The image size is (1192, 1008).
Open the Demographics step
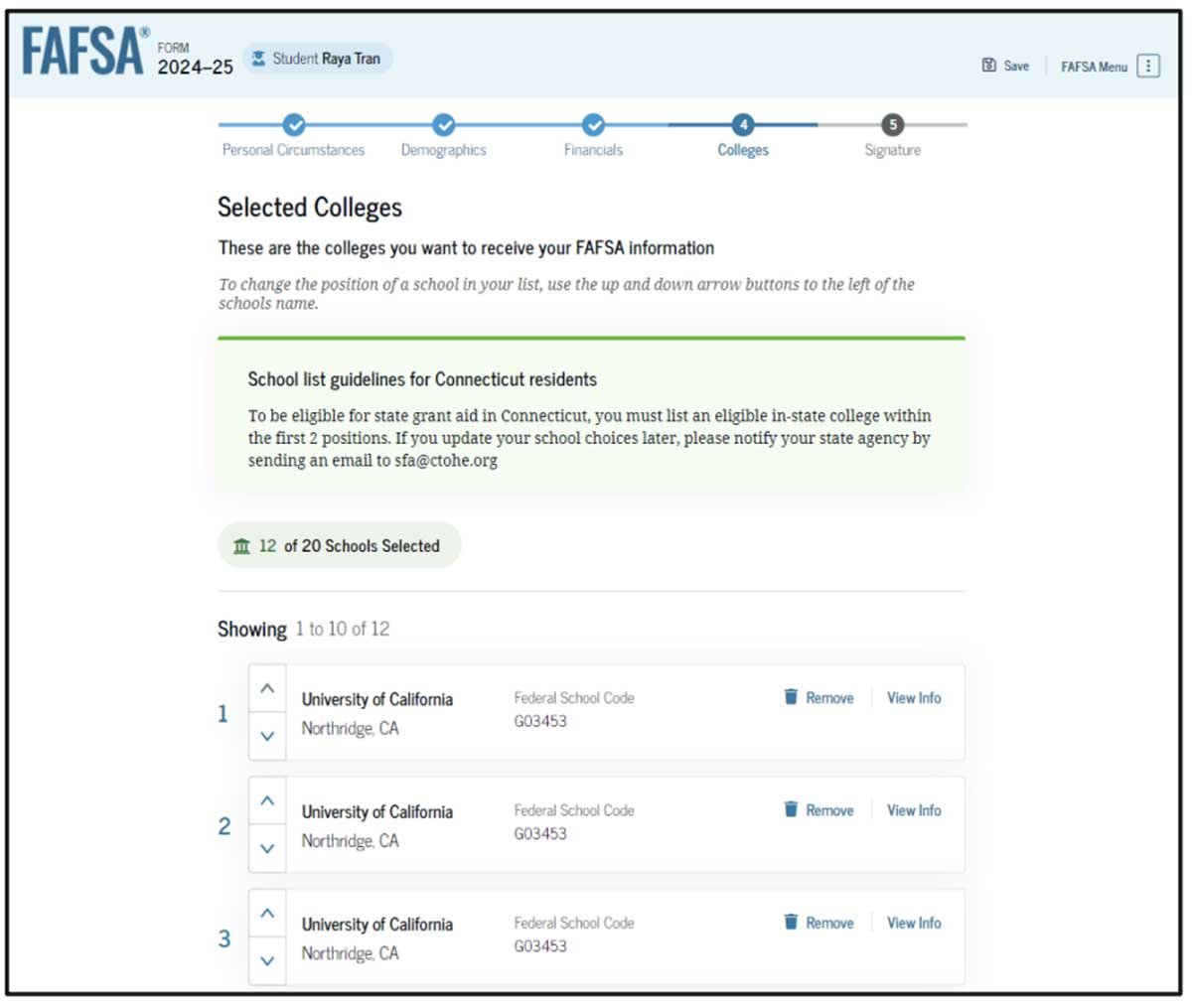click(444, 150)
